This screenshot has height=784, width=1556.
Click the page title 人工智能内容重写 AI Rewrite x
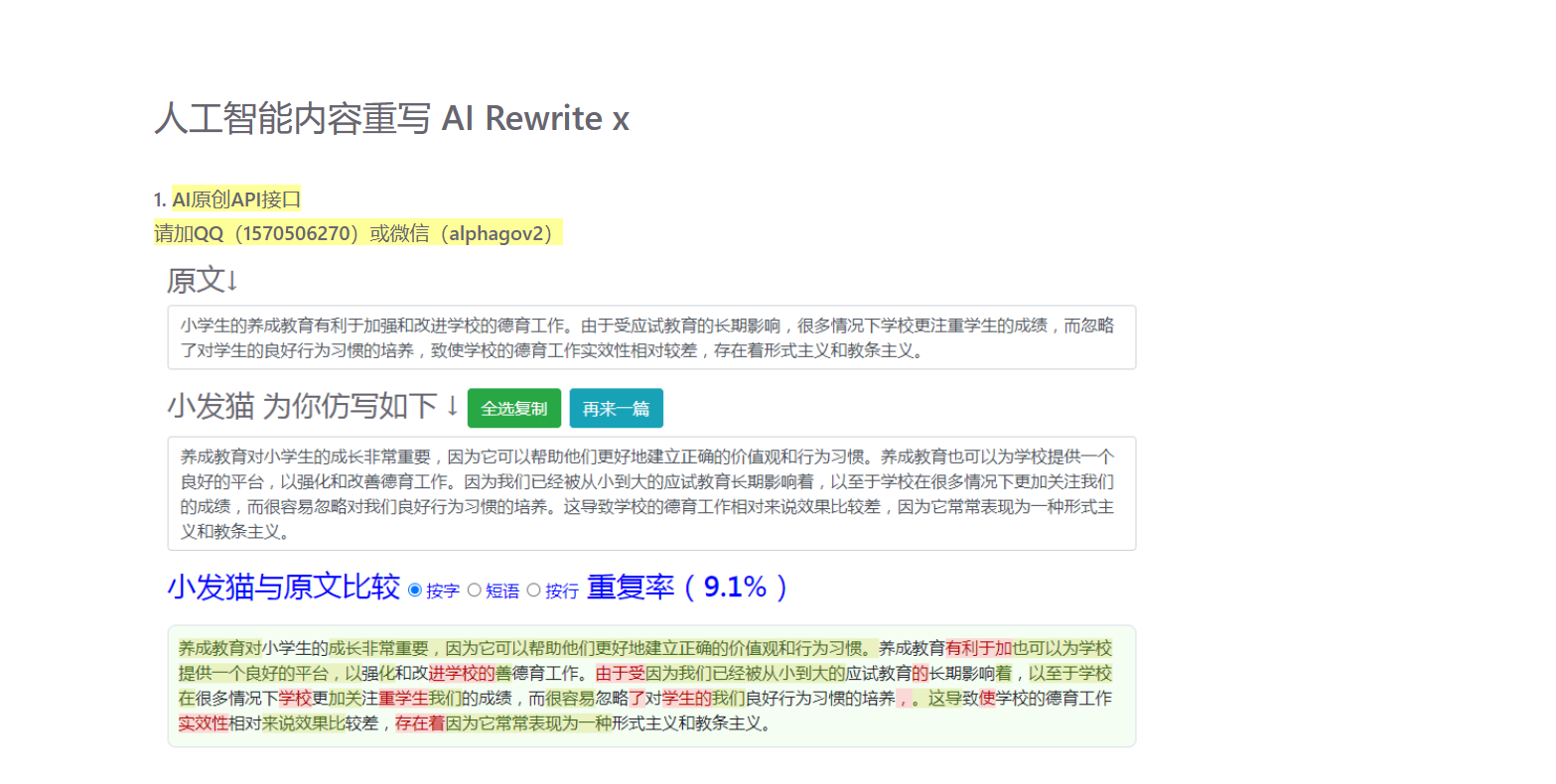coord(391,118)
